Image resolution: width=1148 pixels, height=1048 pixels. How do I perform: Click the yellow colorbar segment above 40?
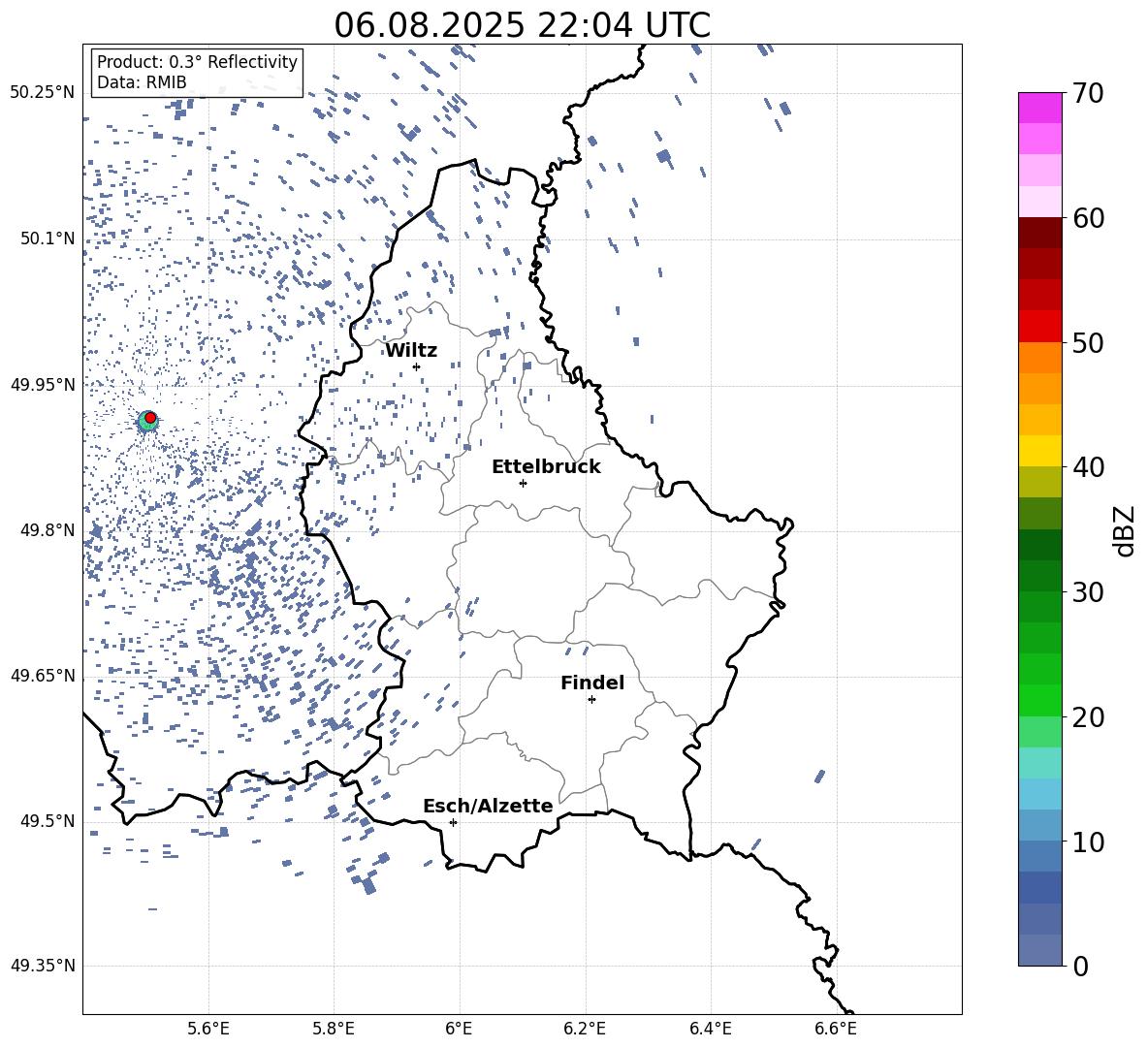(1040, 451)
